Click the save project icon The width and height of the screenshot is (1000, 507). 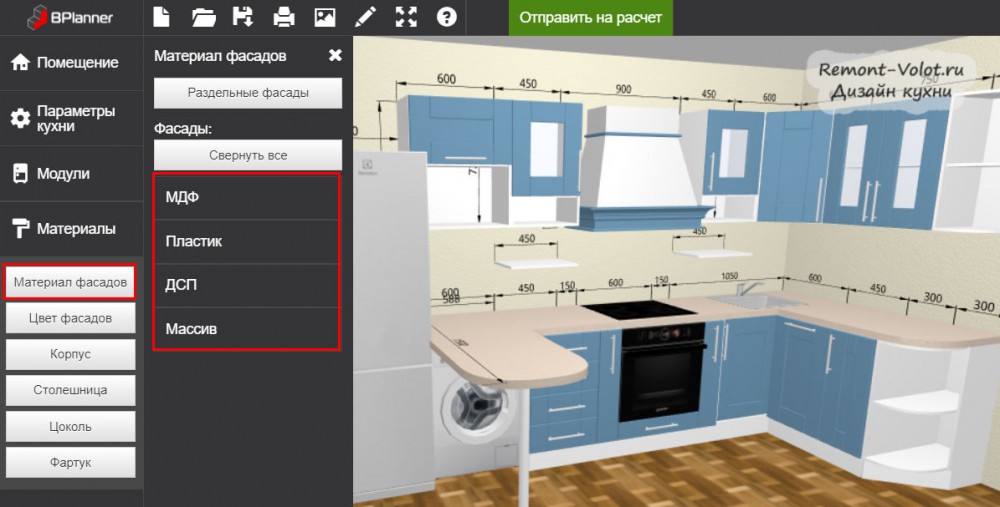[x=243, y=17]
